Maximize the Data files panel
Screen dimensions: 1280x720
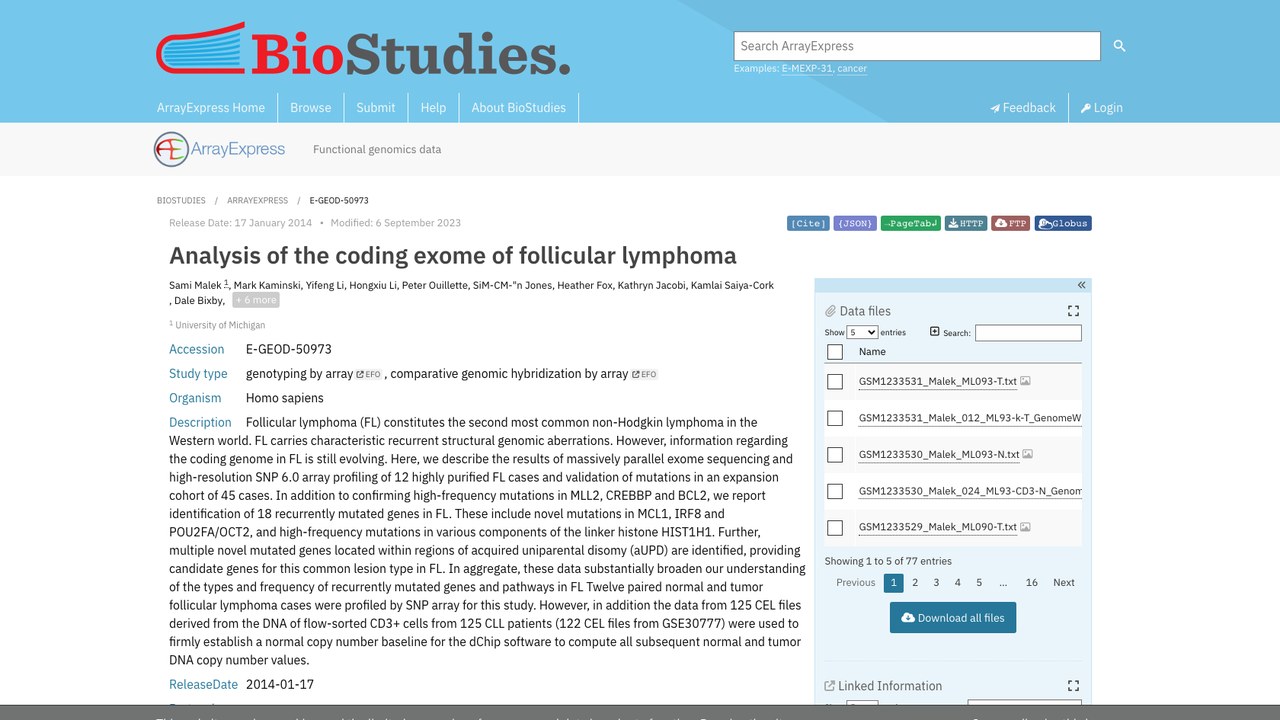point(1073,311)
